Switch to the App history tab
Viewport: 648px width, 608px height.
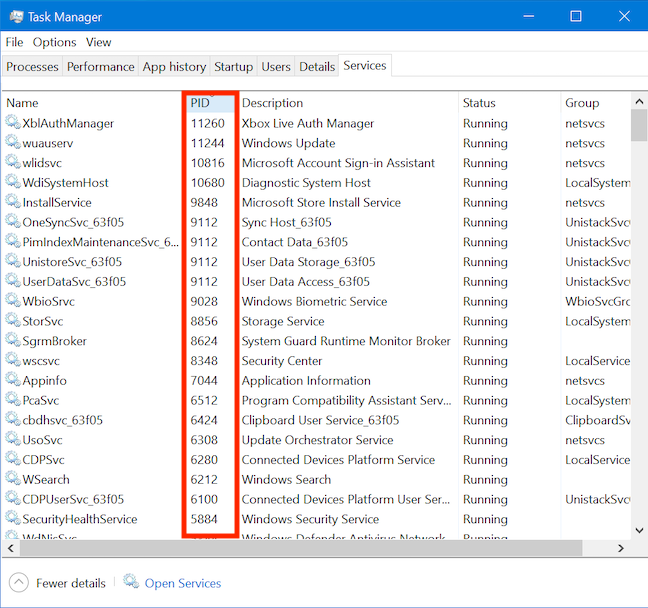click(174, 67)
